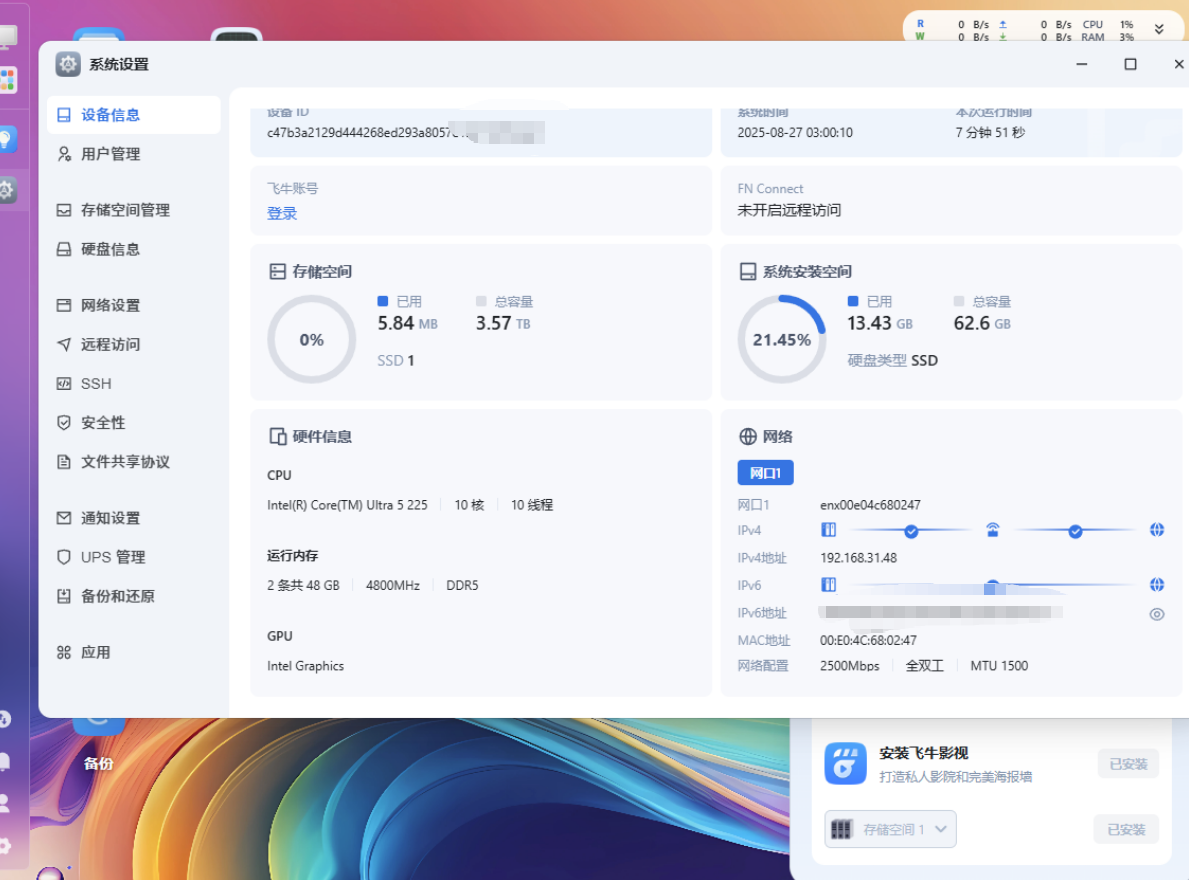Viewport: 1189px width, 880px height.
Task: Click the 网络 globe header icon
Action: tap(748, 437)
